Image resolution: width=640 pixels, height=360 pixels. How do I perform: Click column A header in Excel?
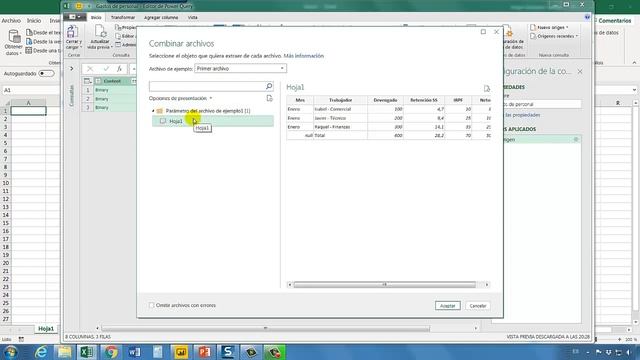(x=29, y=103)
